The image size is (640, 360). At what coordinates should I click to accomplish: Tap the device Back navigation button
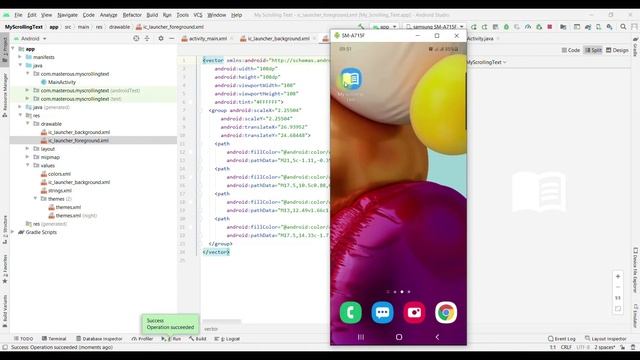(x=437, y=337)
